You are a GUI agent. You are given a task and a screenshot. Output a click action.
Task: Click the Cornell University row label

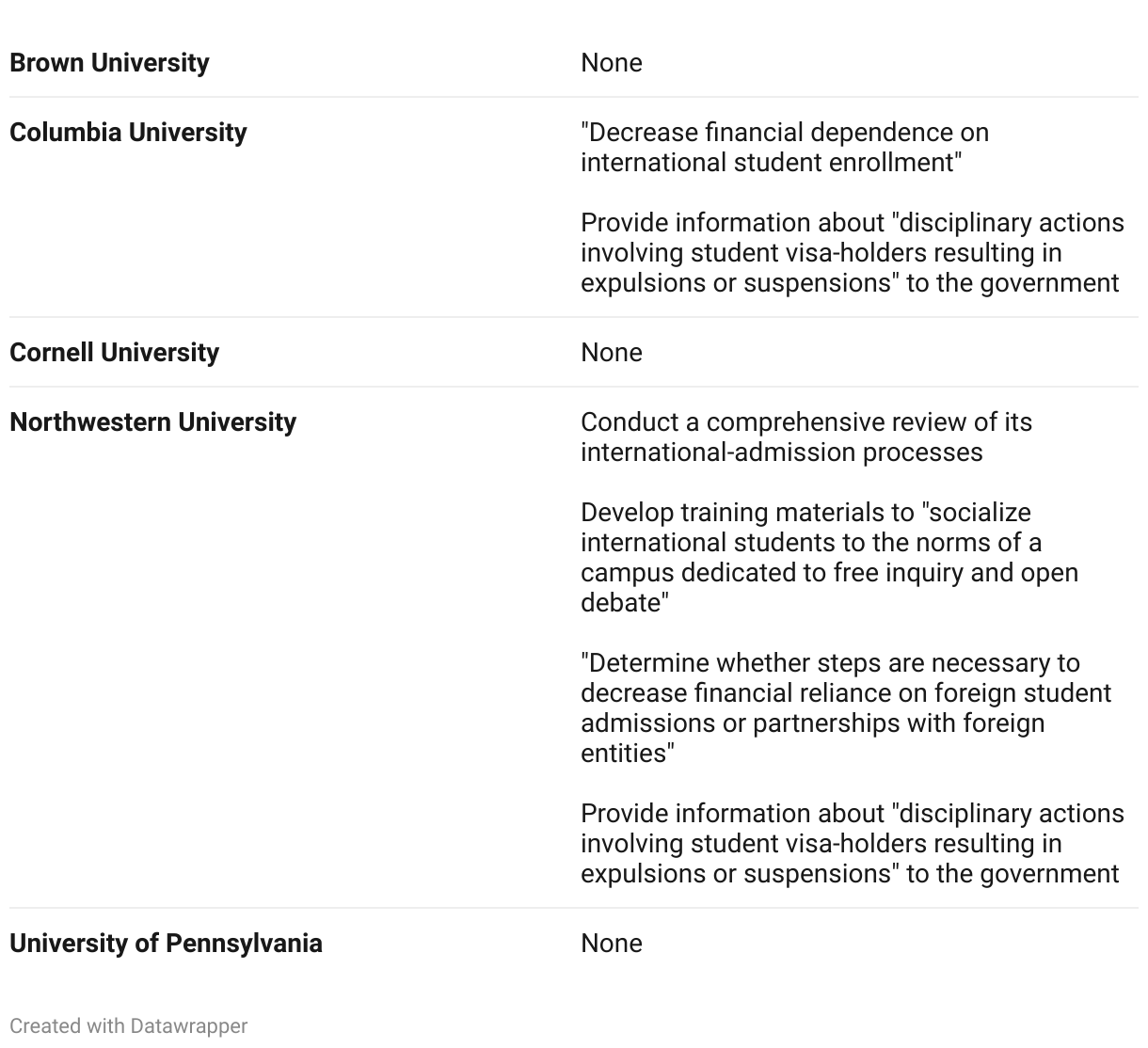click(x=114, y=353)
